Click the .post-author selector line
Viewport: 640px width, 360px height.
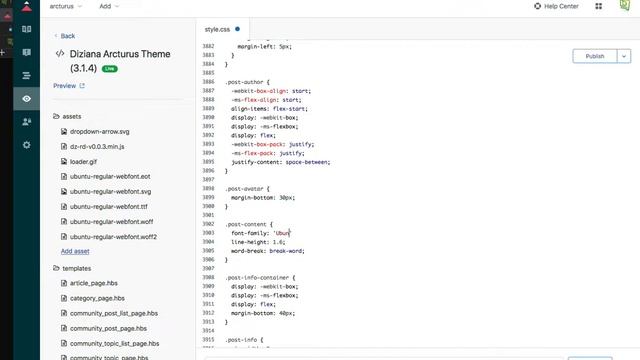[x=247, y=82]
